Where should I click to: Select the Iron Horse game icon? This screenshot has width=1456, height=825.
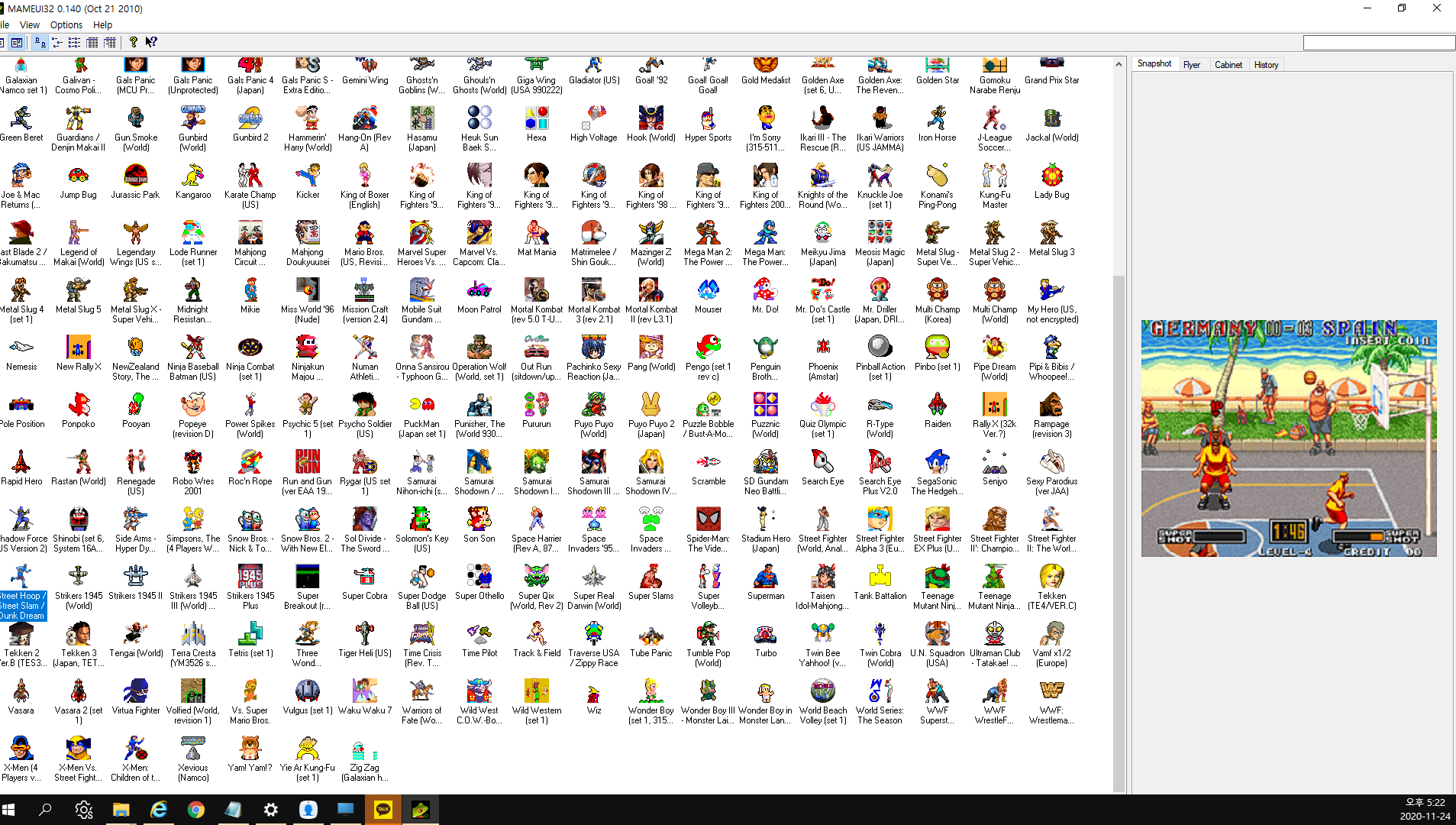(x=938, y=118)
